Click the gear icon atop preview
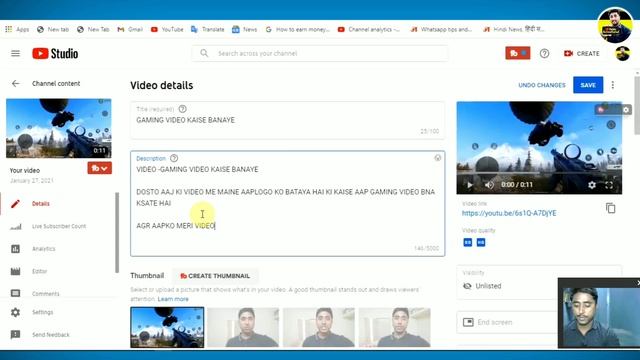This screenshot has width=640, height=360. pos(626,109)
